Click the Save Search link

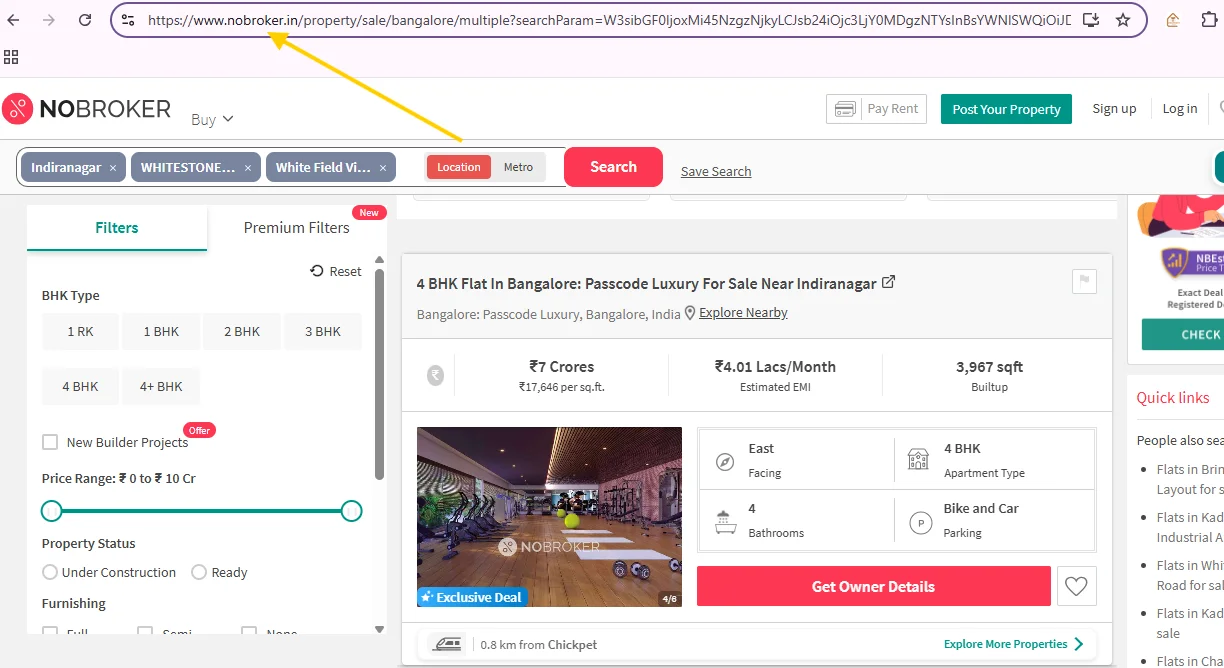coord(716,171)
